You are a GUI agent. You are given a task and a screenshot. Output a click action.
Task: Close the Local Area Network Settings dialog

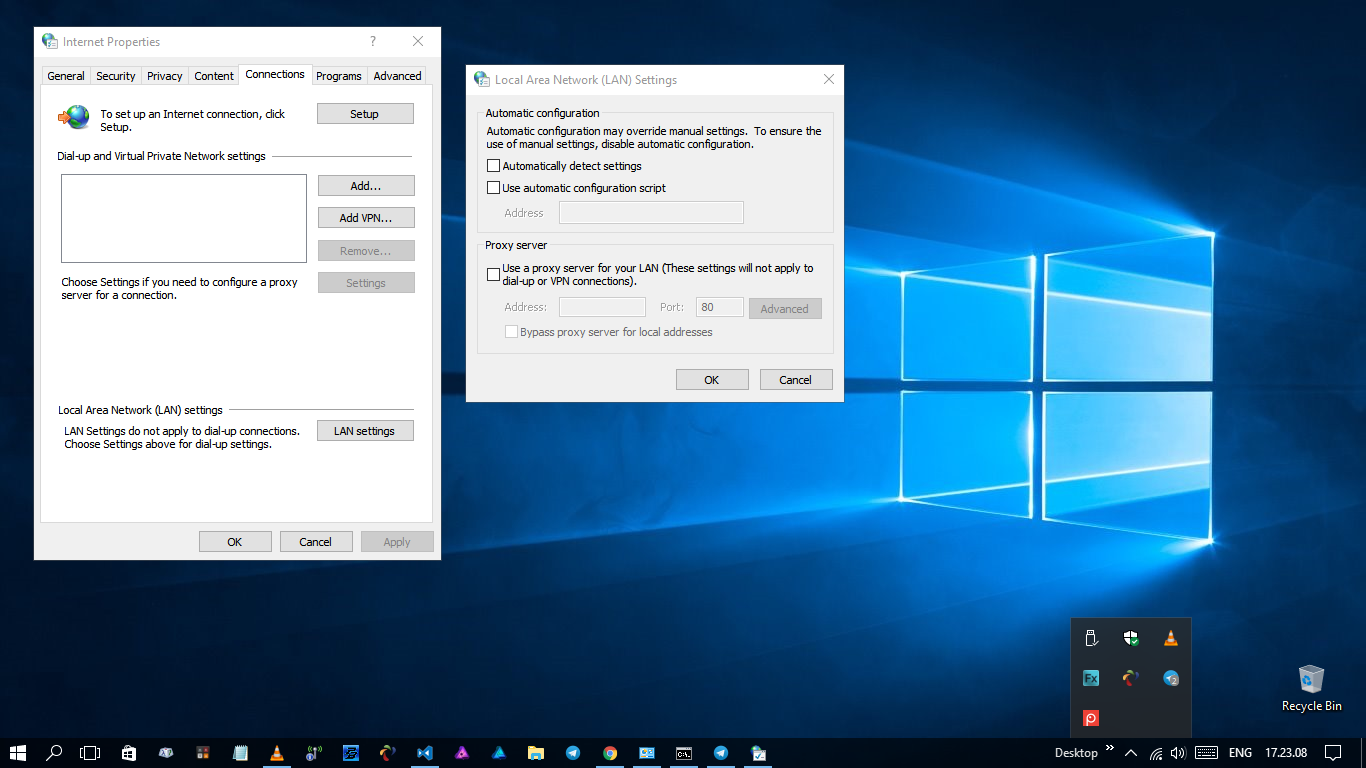(x=829, y=79)
